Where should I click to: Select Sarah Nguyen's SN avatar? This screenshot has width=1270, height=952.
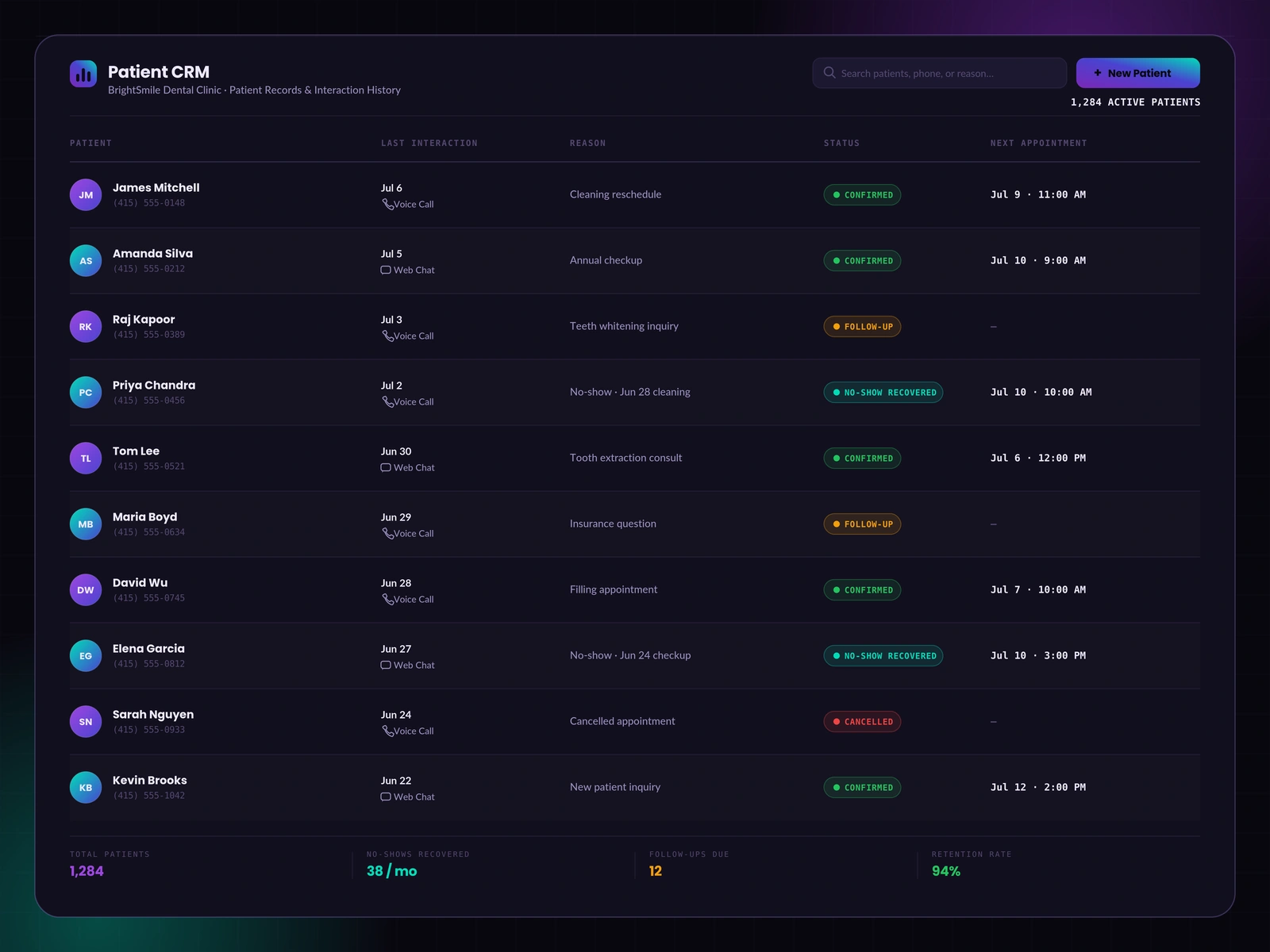(x=86, y=722)
